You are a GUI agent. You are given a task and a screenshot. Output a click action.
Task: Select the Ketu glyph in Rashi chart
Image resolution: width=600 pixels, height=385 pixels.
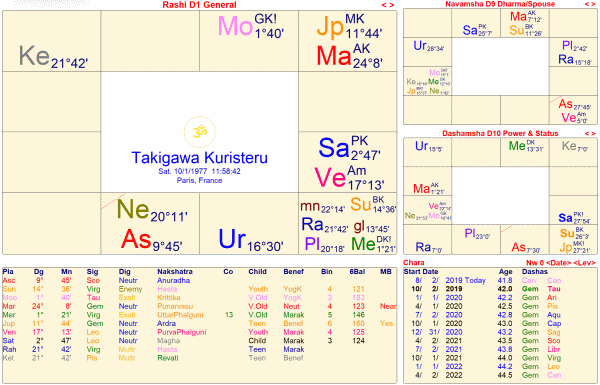click(x=34, y=56)
